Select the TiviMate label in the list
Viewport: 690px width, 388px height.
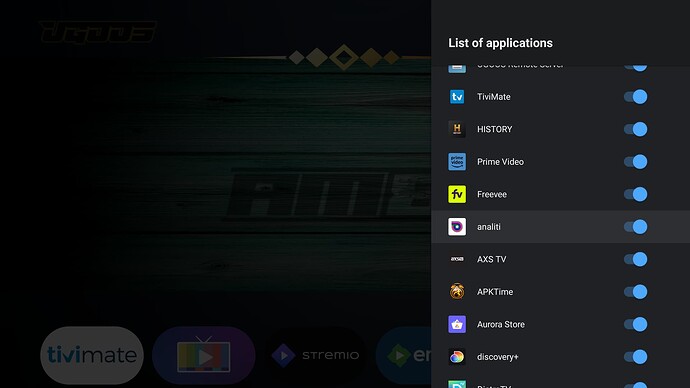coord(494,97)
